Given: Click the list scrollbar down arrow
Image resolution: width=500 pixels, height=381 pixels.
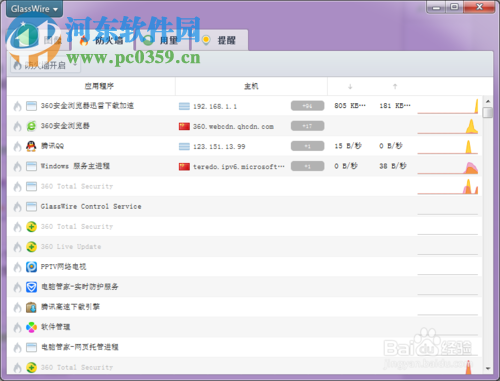Looking at the screenshot, I should pyautogui.click(x=488, y=369).
